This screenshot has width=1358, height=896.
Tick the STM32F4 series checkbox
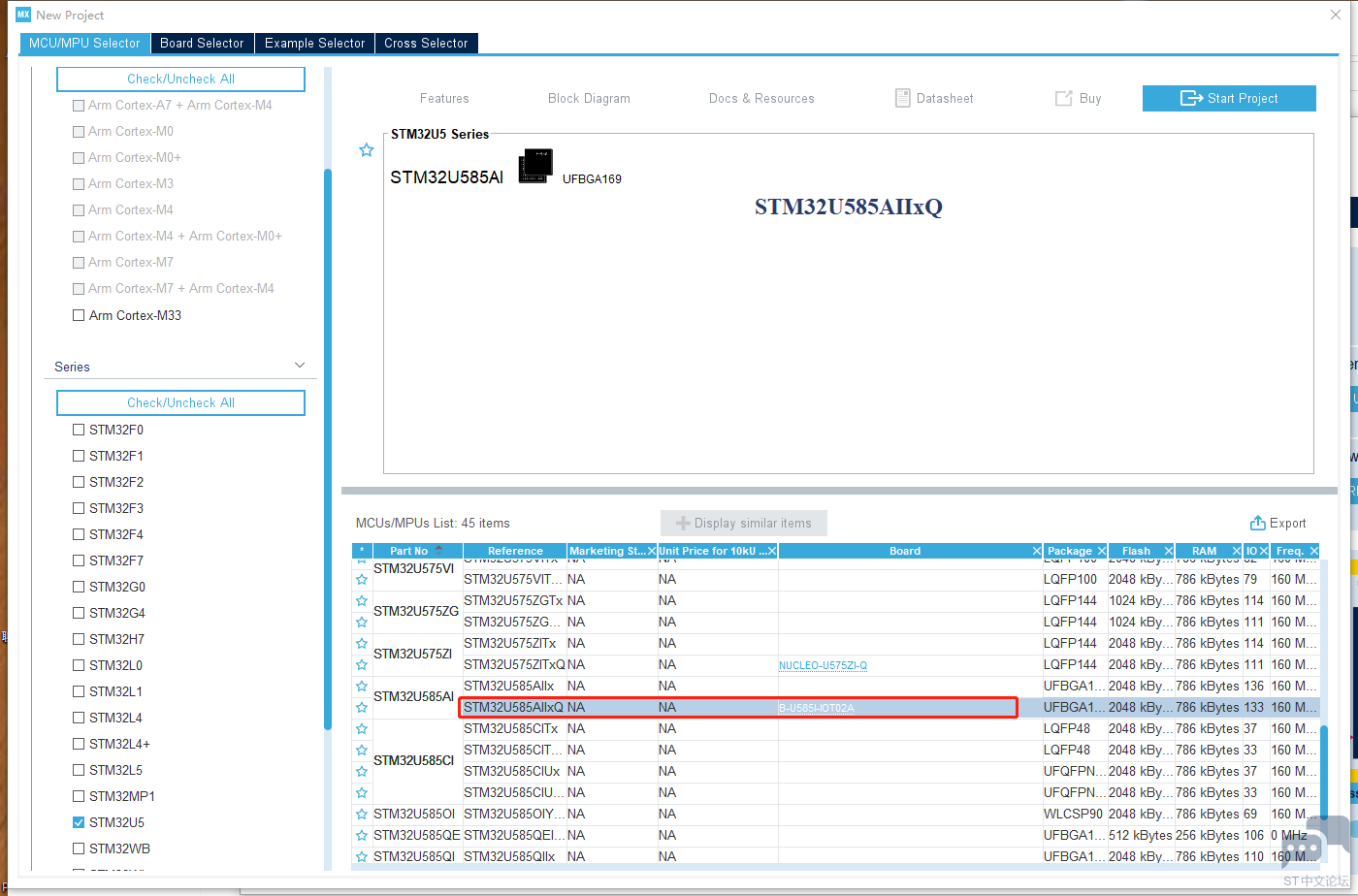click(x=79, y=534)
